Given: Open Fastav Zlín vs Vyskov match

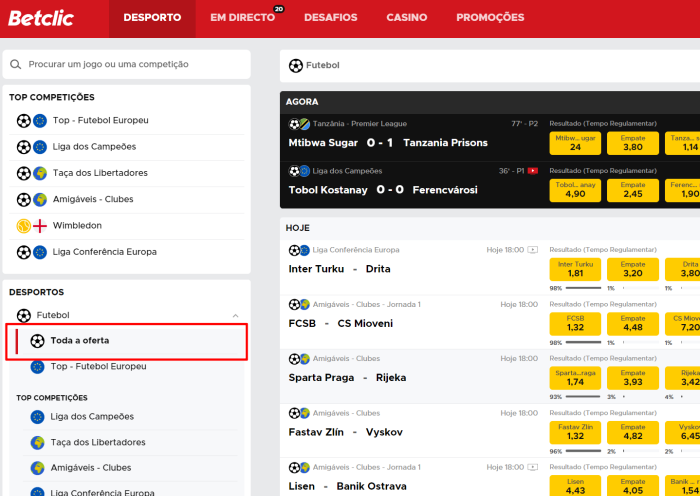Looking at the screenshot, I should coord(346,433).
